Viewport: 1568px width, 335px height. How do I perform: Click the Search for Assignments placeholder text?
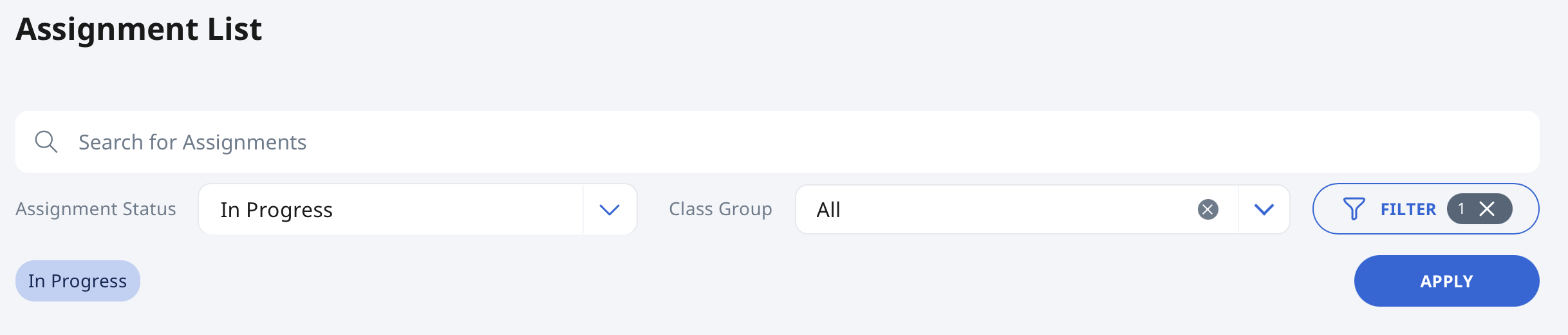192,142
